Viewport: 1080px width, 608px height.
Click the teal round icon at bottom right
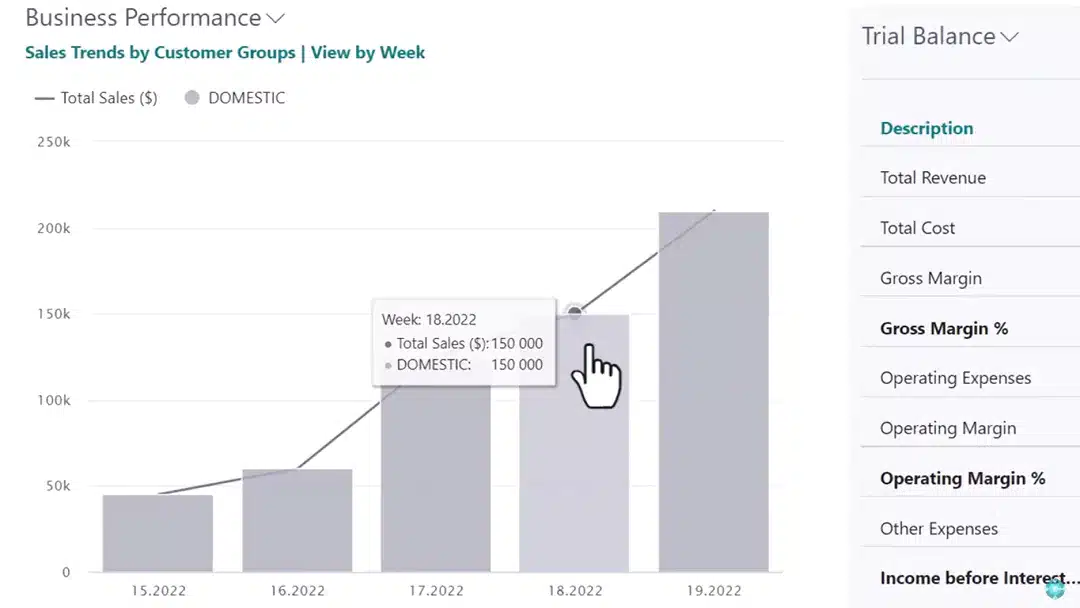point(1054,589)
